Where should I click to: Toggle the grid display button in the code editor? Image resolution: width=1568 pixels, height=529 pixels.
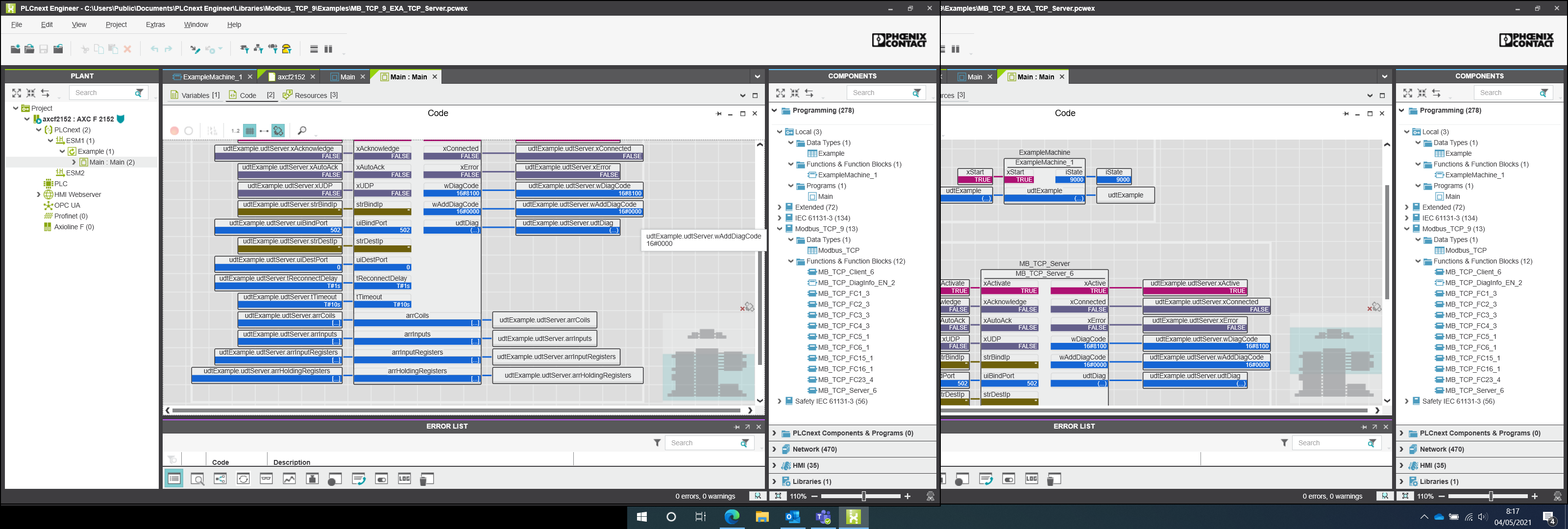(249, 131)
